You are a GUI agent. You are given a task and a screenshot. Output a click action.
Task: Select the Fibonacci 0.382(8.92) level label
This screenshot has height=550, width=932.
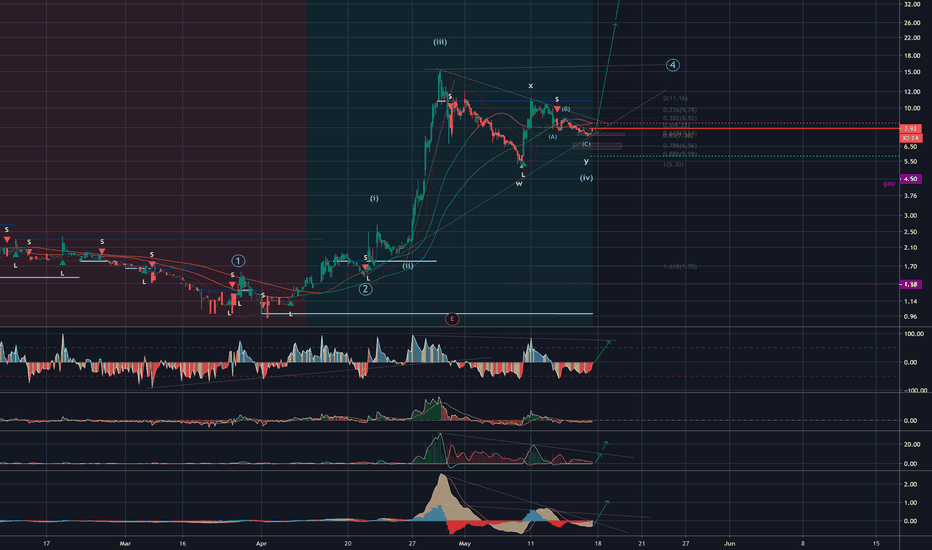680,118
